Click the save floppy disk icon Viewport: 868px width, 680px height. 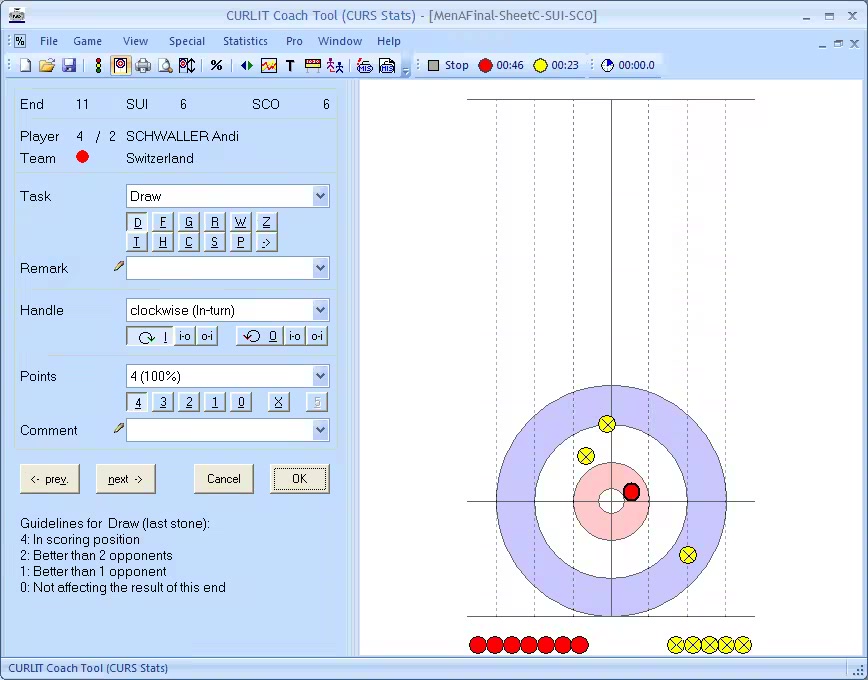point(69,66)
